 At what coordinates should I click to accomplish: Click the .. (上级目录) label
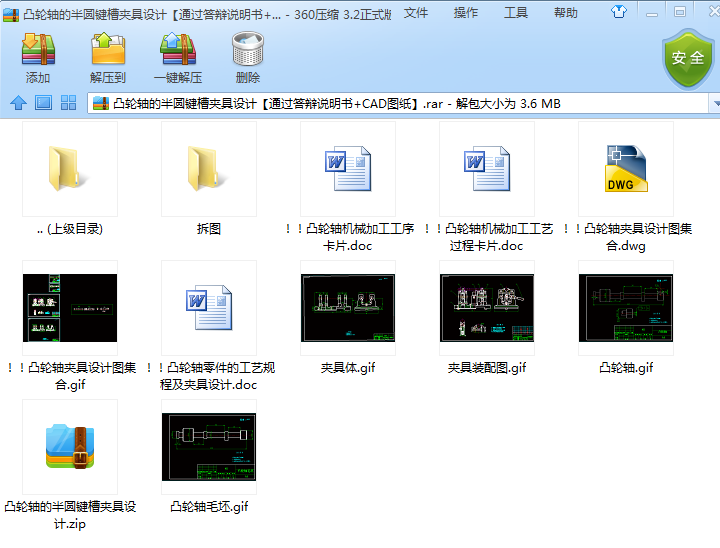pyautogui.click(x=70, y=229)
